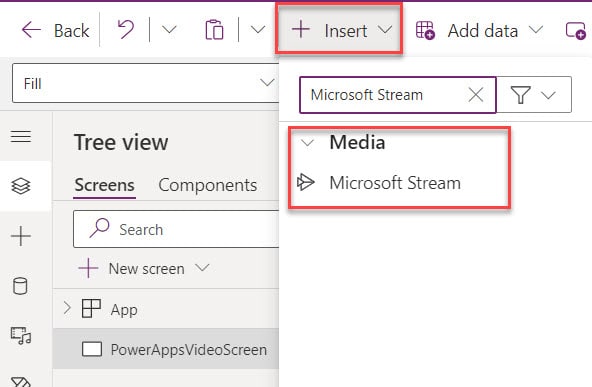Toggle the hamburger navigation menu
This screenshot has width=592, height=387.
click(x=21, y=136)
